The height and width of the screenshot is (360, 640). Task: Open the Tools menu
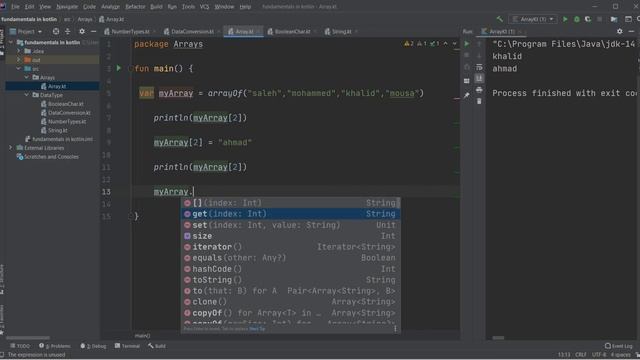coord(188,7)
